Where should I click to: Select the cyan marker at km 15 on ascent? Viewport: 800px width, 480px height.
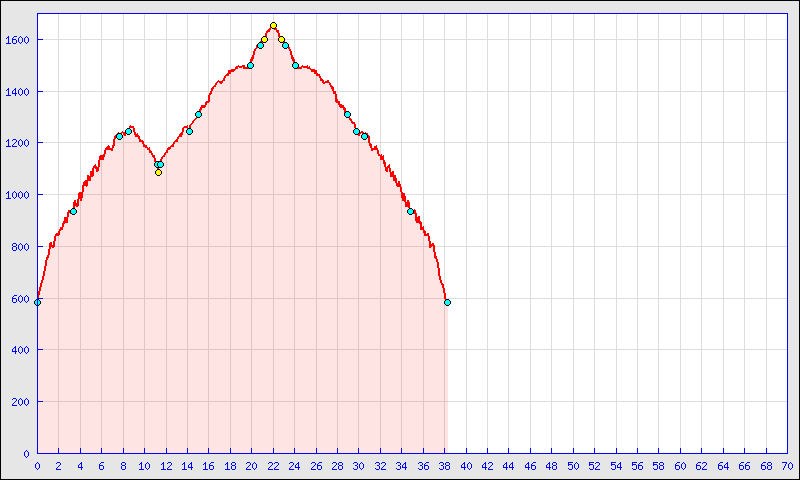click(198, 115)
